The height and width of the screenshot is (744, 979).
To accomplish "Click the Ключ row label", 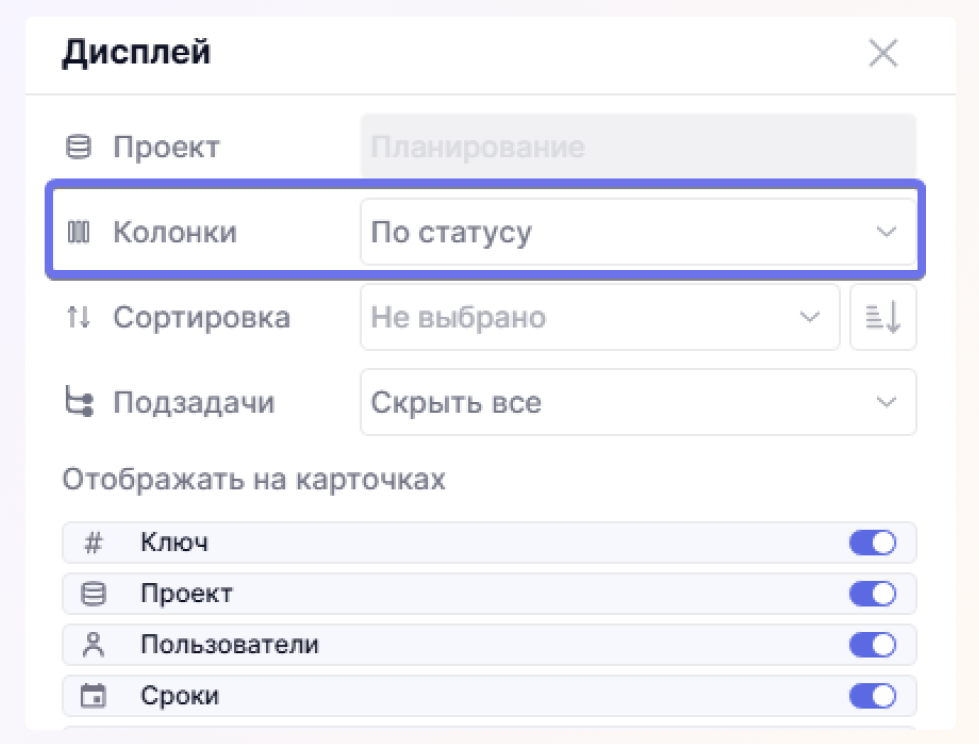I will [x=174, y=543].
